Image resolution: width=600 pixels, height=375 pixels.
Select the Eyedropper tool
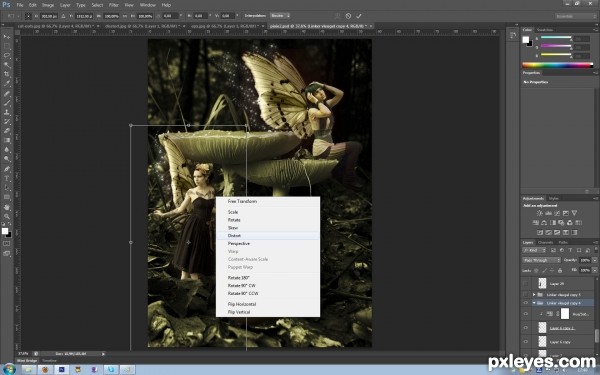[x=7, y=84]
